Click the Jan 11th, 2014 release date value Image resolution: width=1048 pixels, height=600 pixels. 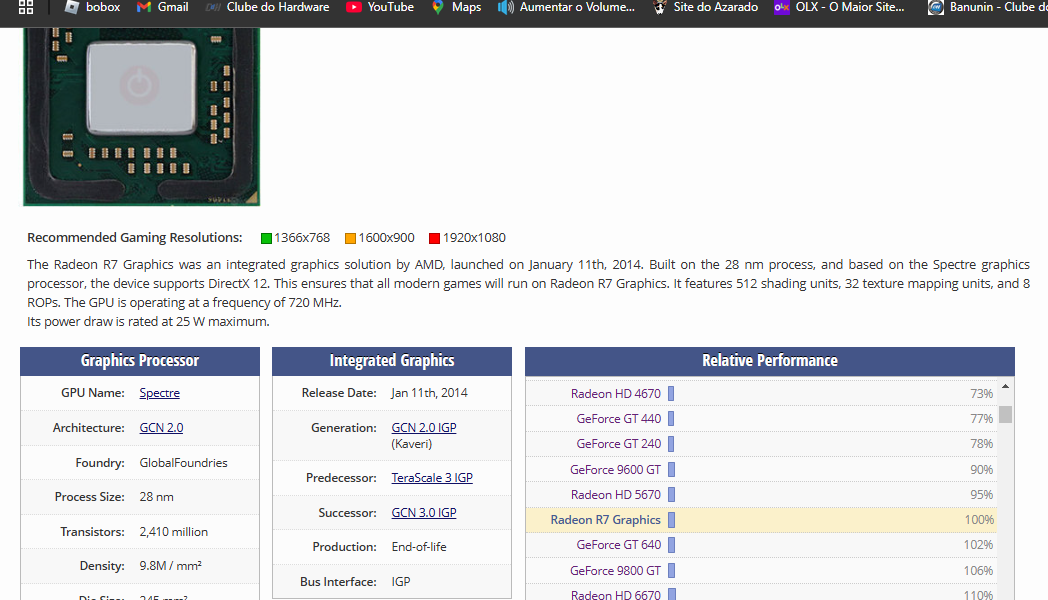pos(429,393)
